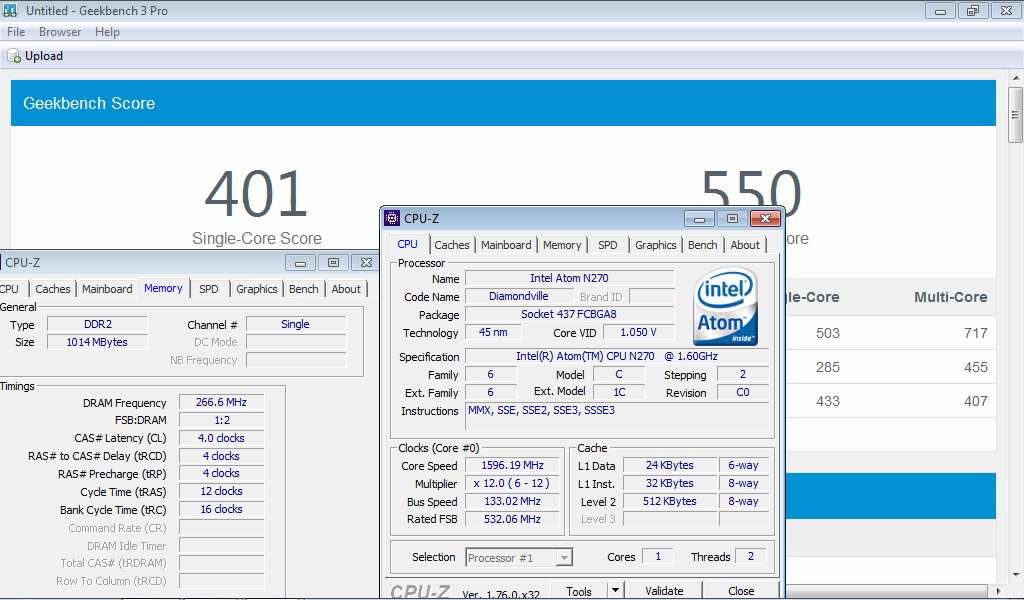Click the Geekbench horizontal scrollbar right arrow

coord(999,591)
